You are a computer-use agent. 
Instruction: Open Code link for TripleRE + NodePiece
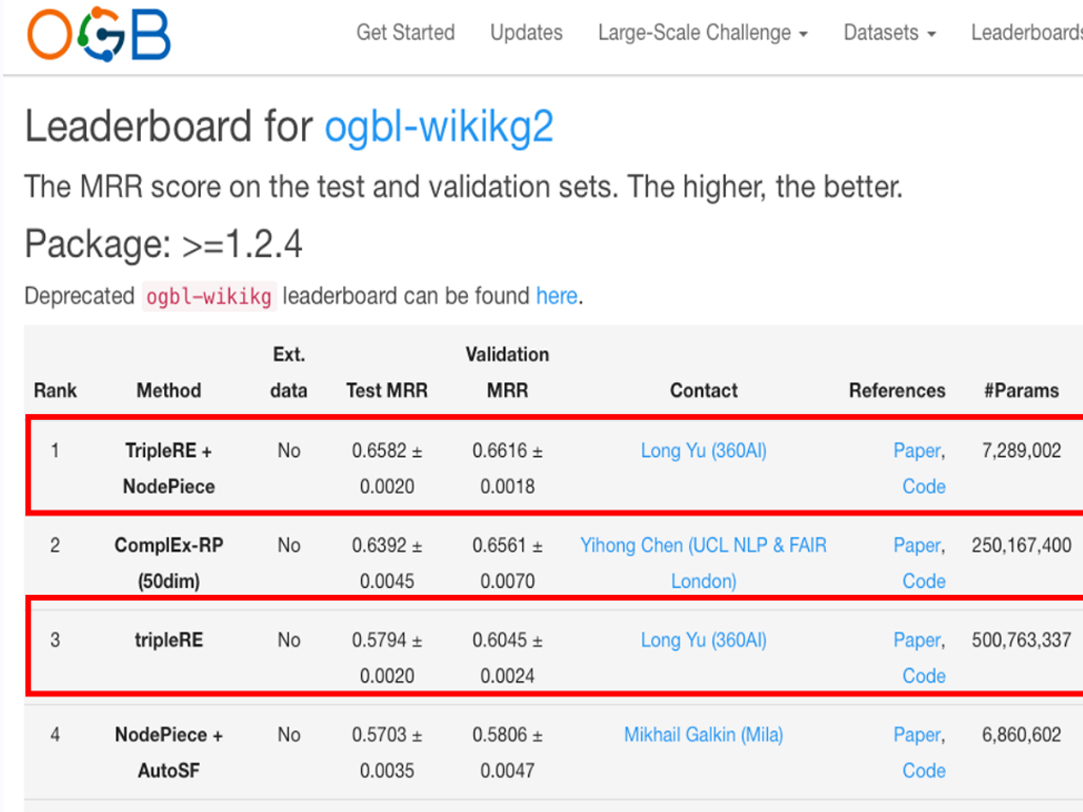click(923, 487)
